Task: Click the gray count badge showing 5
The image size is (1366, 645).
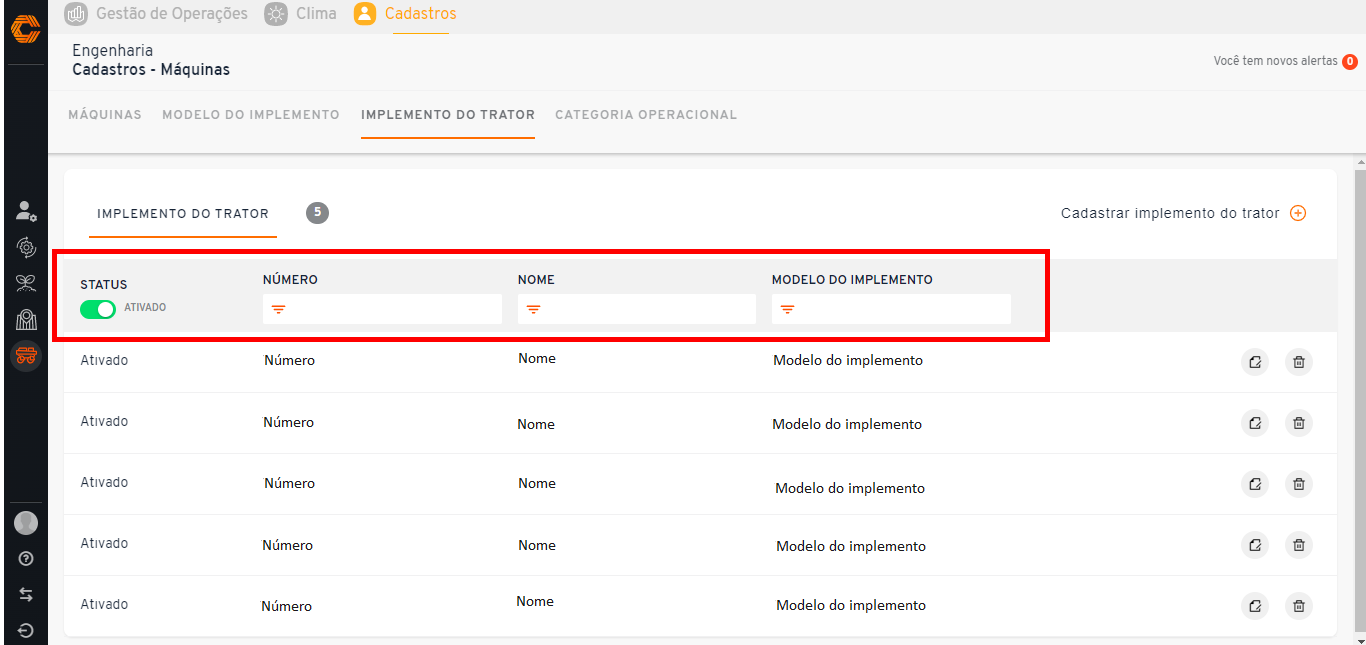Action: pyautogui.click(x=317, y=212)
